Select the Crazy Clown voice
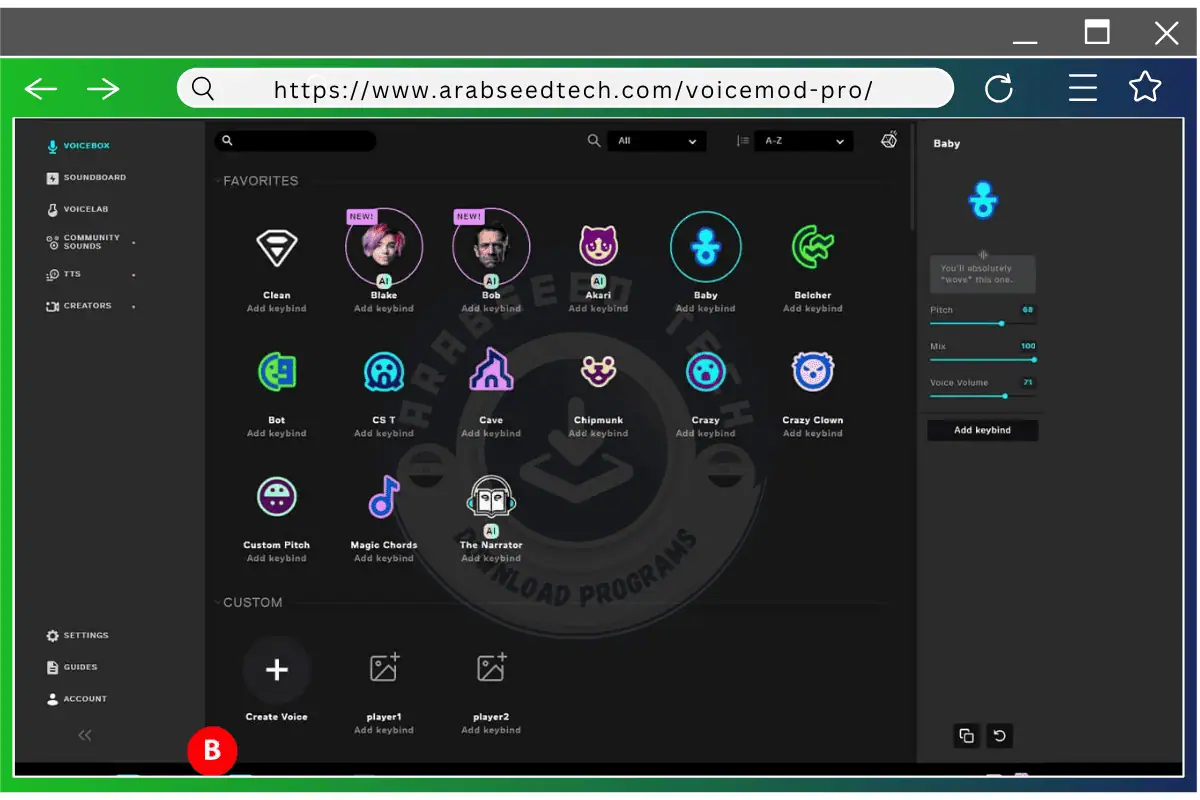The width and height of the screenshot is (1200, 800). point(812,369)
